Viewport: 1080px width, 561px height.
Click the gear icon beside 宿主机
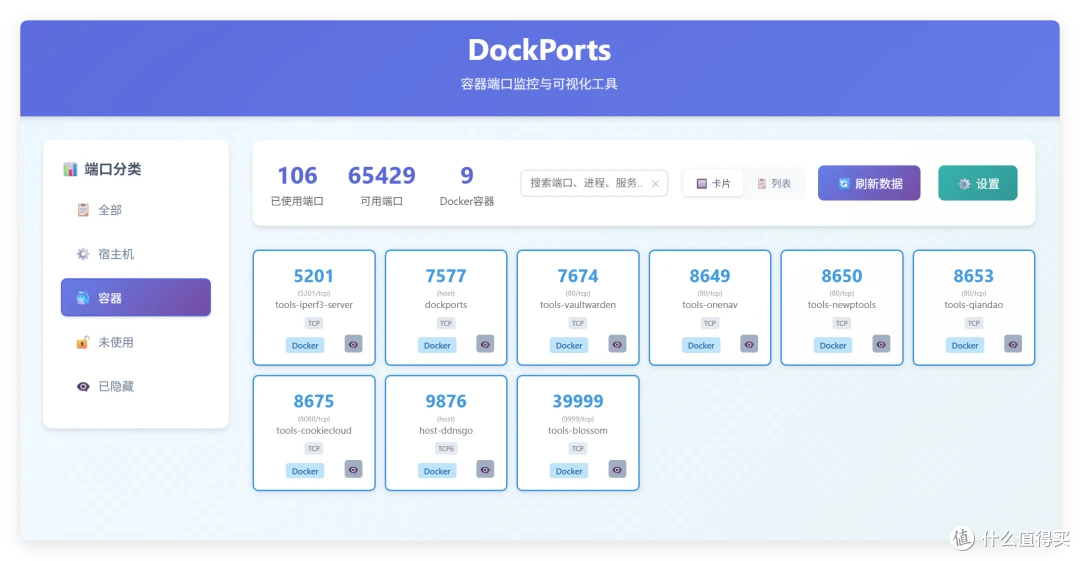pos(83,254)
